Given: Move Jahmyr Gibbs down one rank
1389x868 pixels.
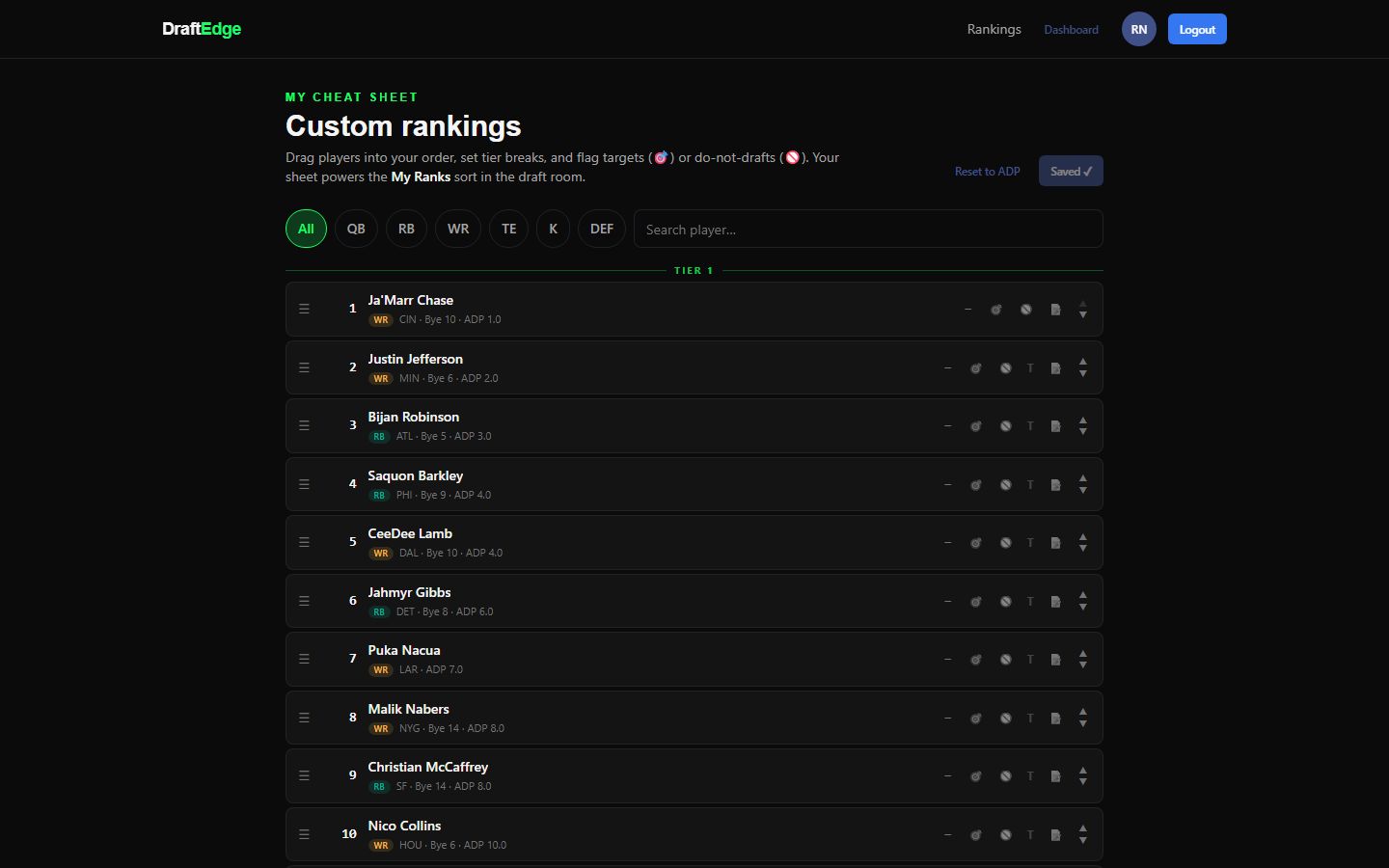Looking at the screenshot, I should [x=1083, y=608].
